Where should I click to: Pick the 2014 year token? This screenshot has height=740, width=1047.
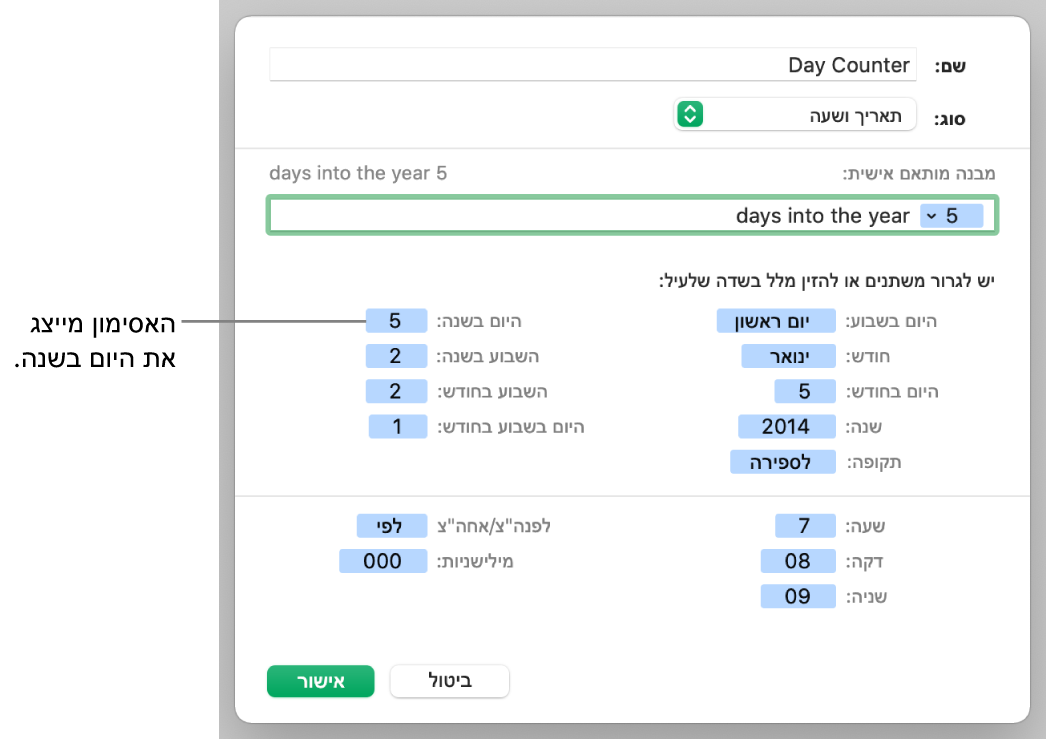tap(787, 426)
